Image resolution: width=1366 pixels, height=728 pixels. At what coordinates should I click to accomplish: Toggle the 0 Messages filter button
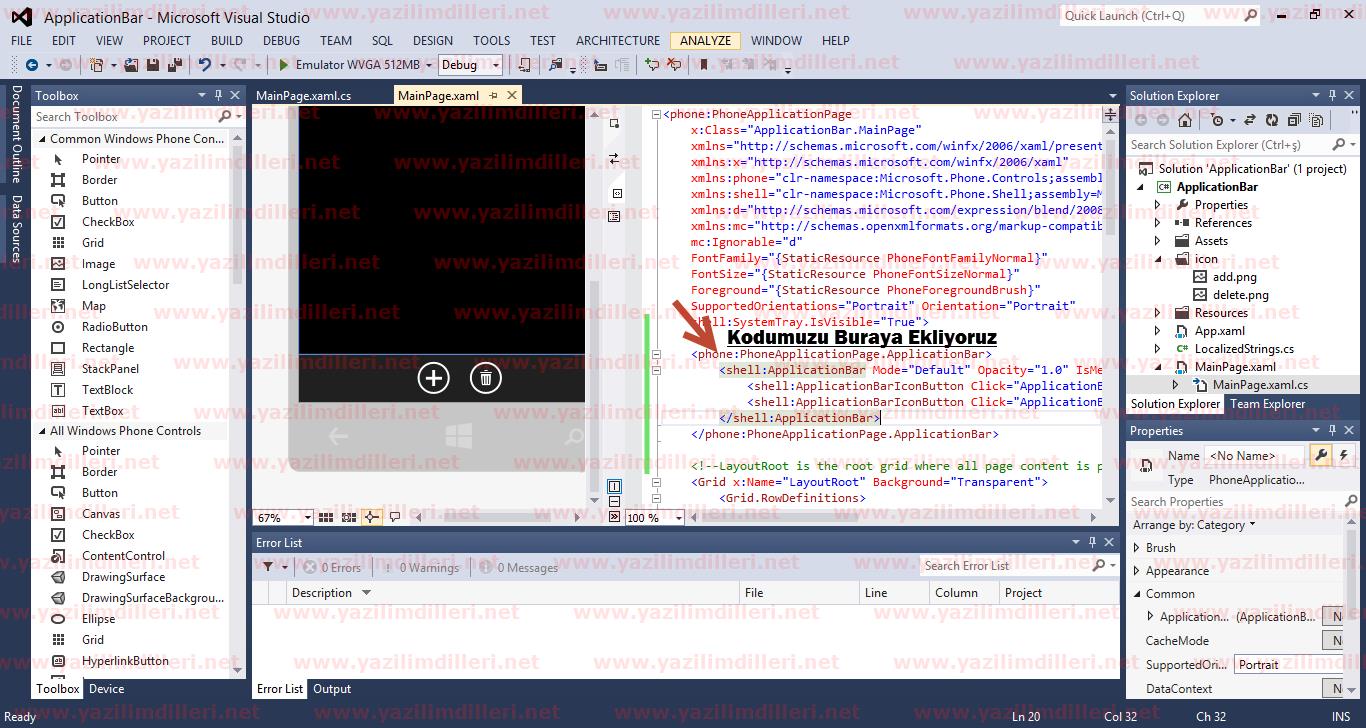tap(519, 567)
